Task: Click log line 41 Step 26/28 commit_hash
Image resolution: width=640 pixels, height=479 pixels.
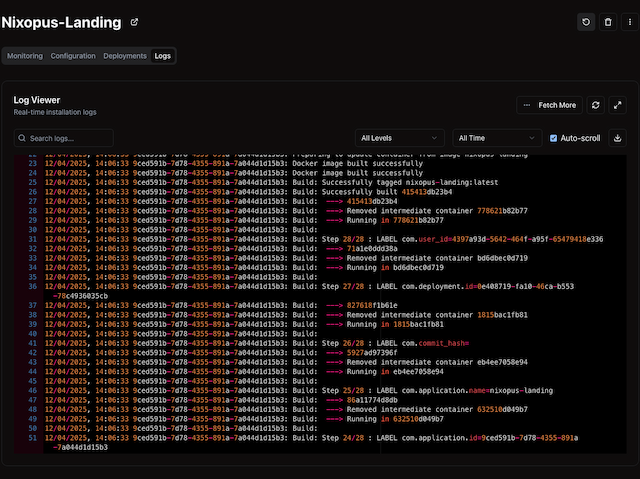Action: pos(257,343)
